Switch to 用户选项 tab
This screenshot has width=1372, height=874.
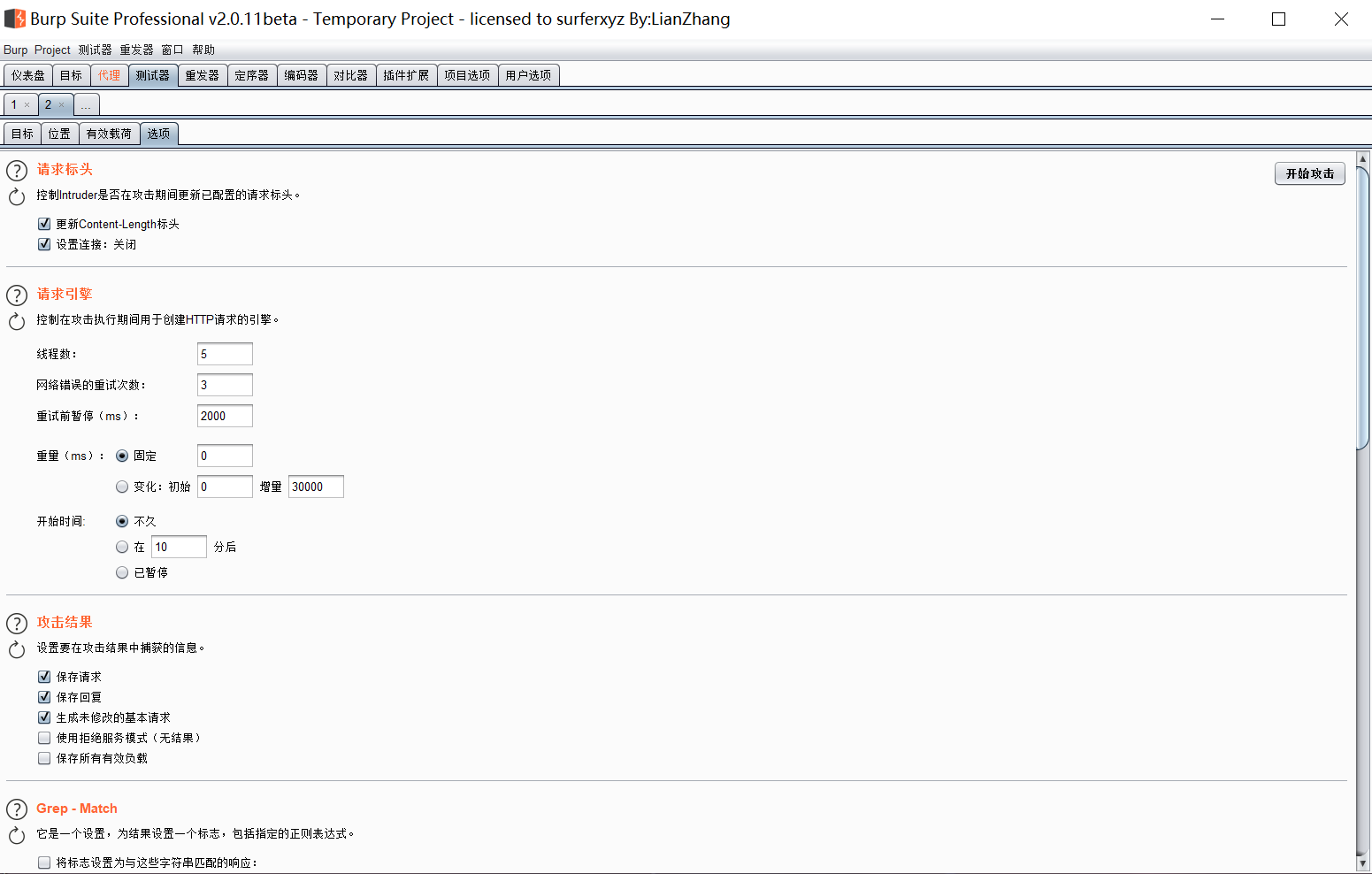[529, 75]
